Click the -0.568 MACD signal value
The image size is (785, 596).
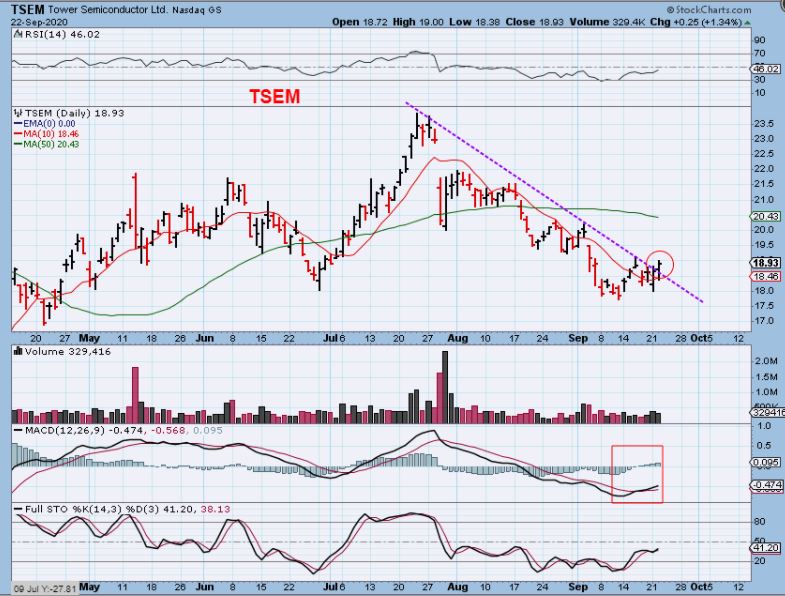168,430
